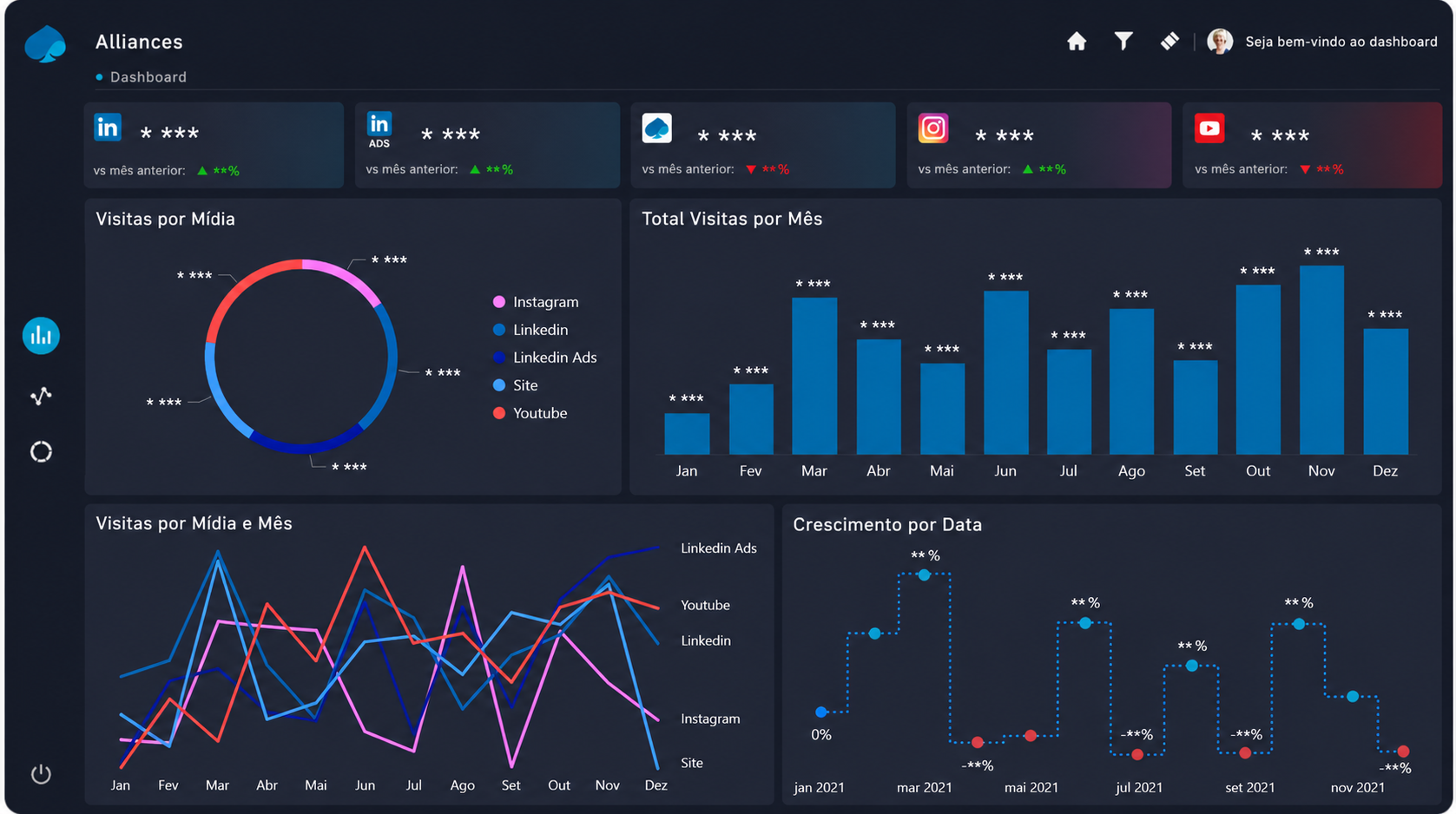Click red down arrow on YouTube card
The width and height of the screenshot is (1456, 814).
[x=1305, y=170]
